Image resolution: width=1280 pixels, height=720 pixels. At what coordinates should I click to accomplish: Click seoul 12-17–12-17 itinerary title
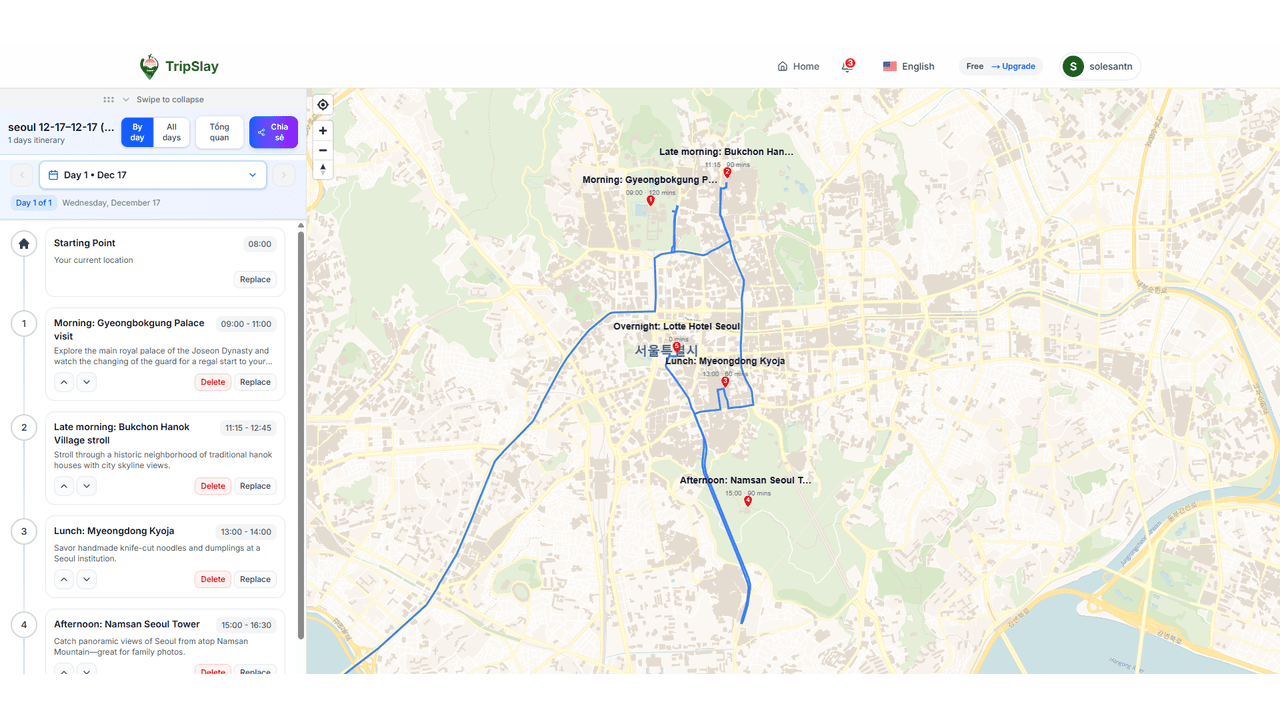[61, 127]
